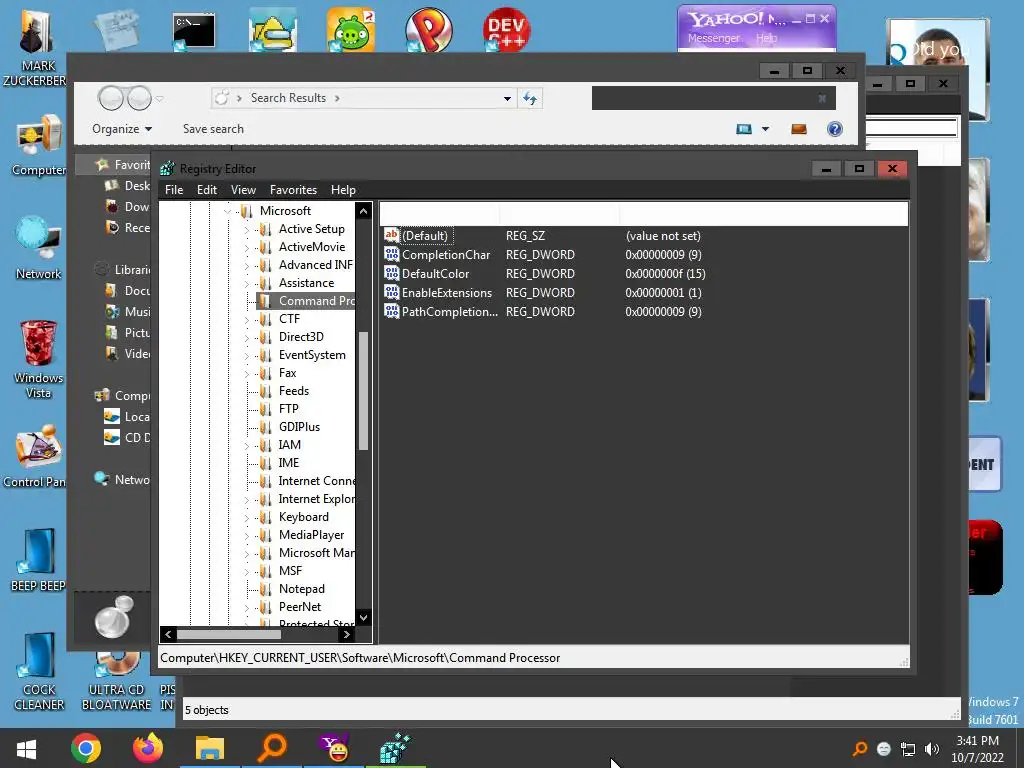1024x768 pixels.
Task: Open the BEEP BEEP desktop shortcut
Action: pyautogui.click(x=39, y=560)
